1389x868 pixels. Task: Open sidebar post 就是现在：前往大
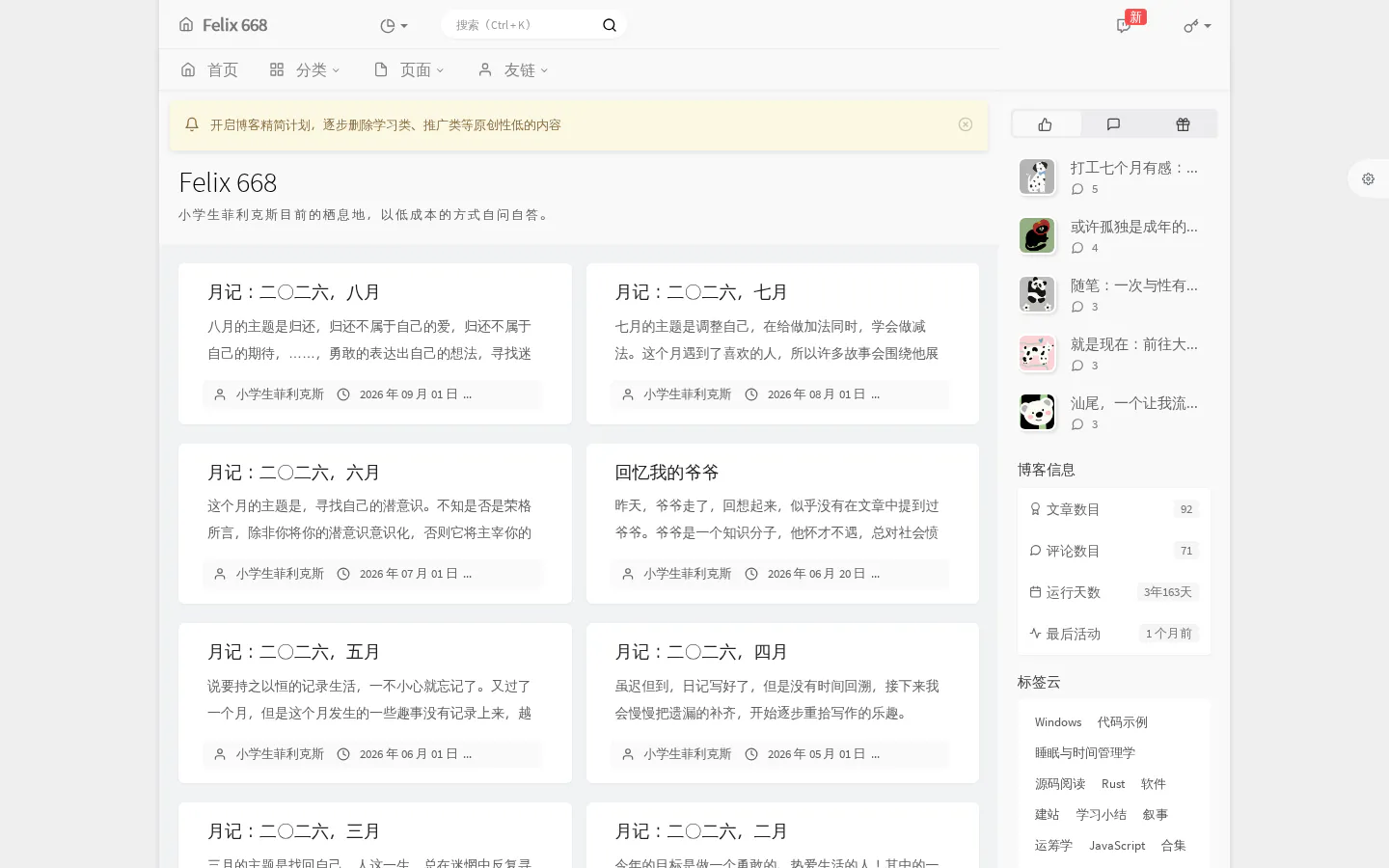pos(1134,344)
